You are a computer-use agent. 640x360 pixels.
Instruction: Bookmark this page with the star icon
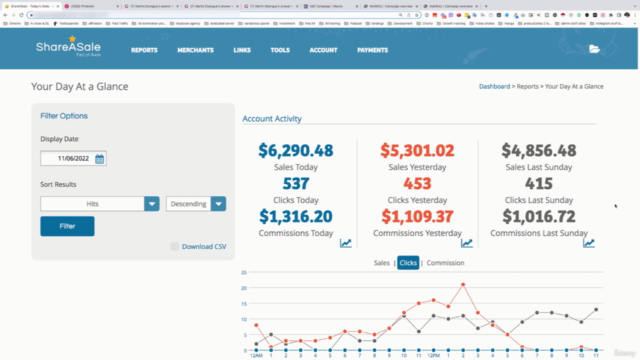pos(416,15)
